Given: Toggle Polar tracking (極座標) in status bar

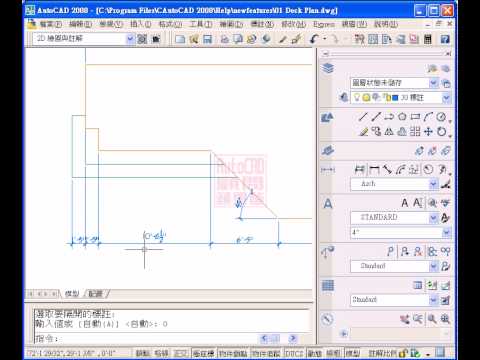Looking at the screenshot, I should [204, 353].
